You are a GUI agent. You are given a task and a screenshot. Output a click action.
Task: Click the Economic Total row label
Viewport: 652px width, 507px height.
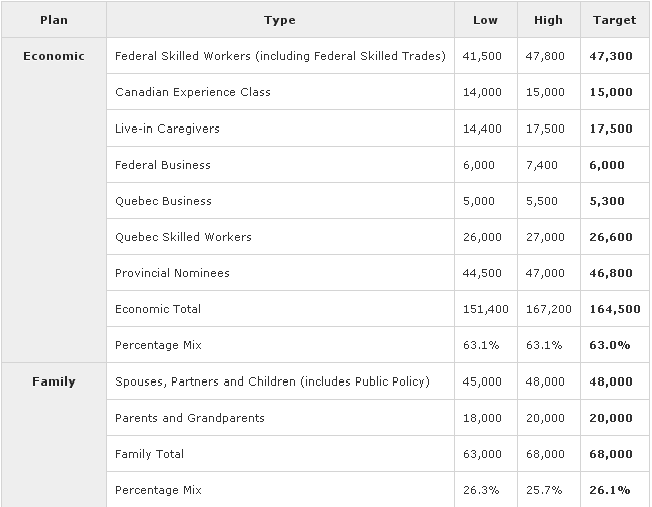pos(158,309)
